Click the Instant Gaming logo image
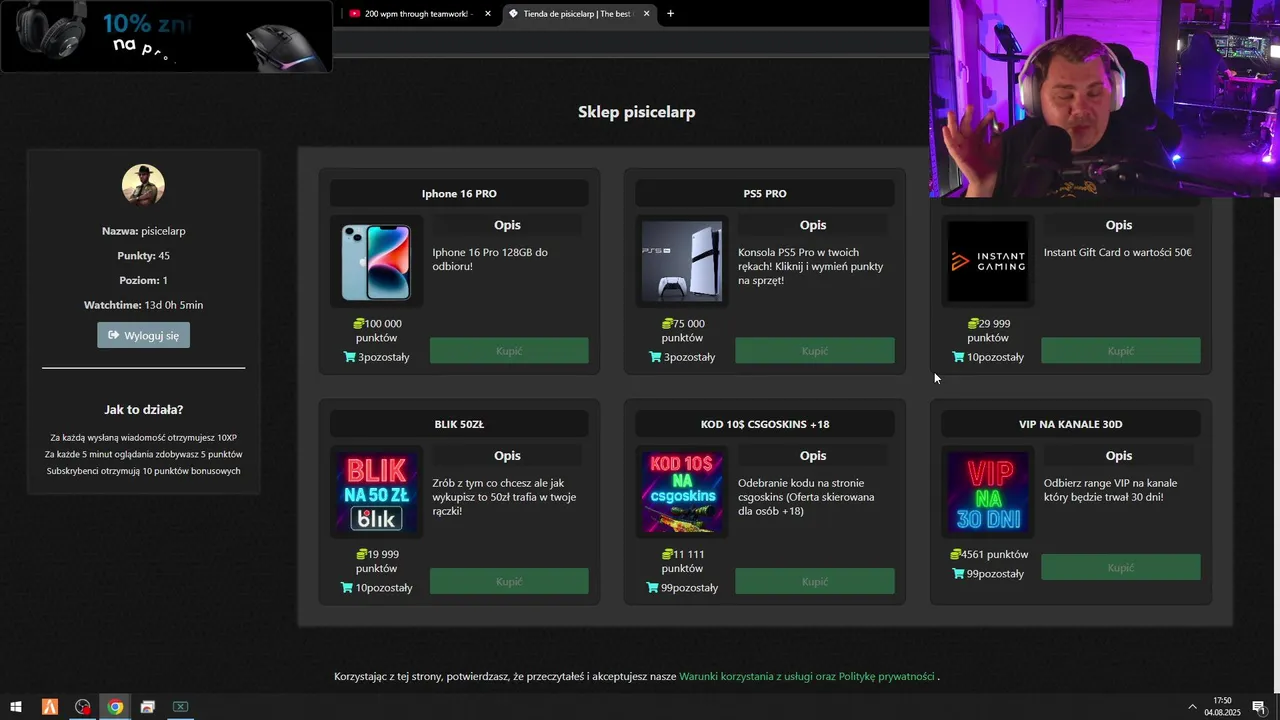1280x720 pixels. [x=987, y=262]
